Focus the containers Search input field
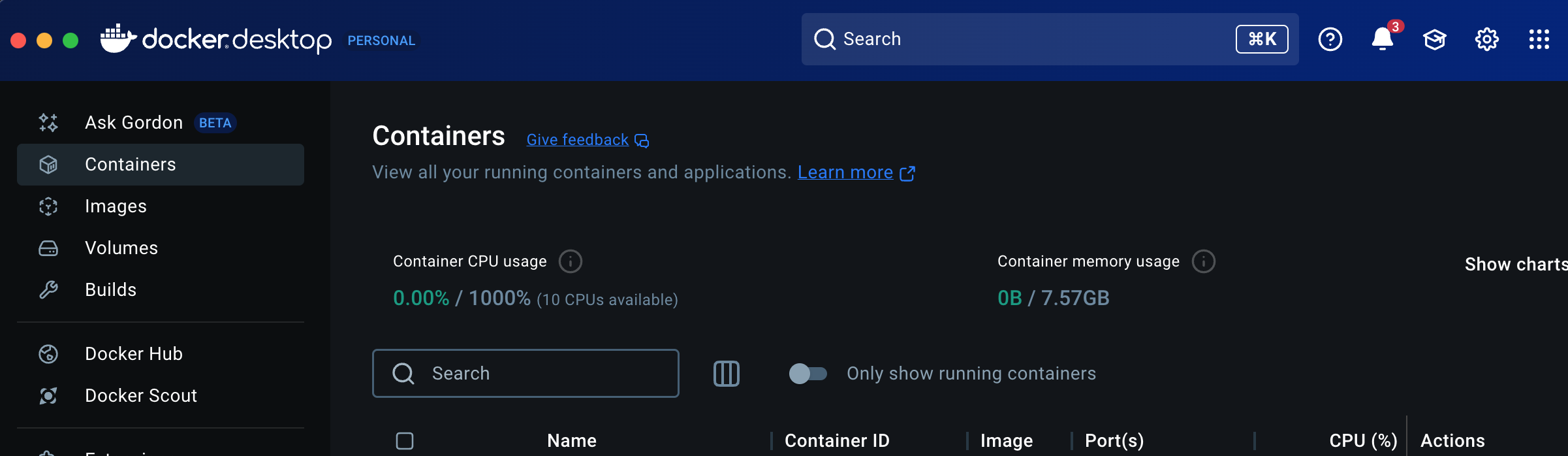 pos(525,374)
